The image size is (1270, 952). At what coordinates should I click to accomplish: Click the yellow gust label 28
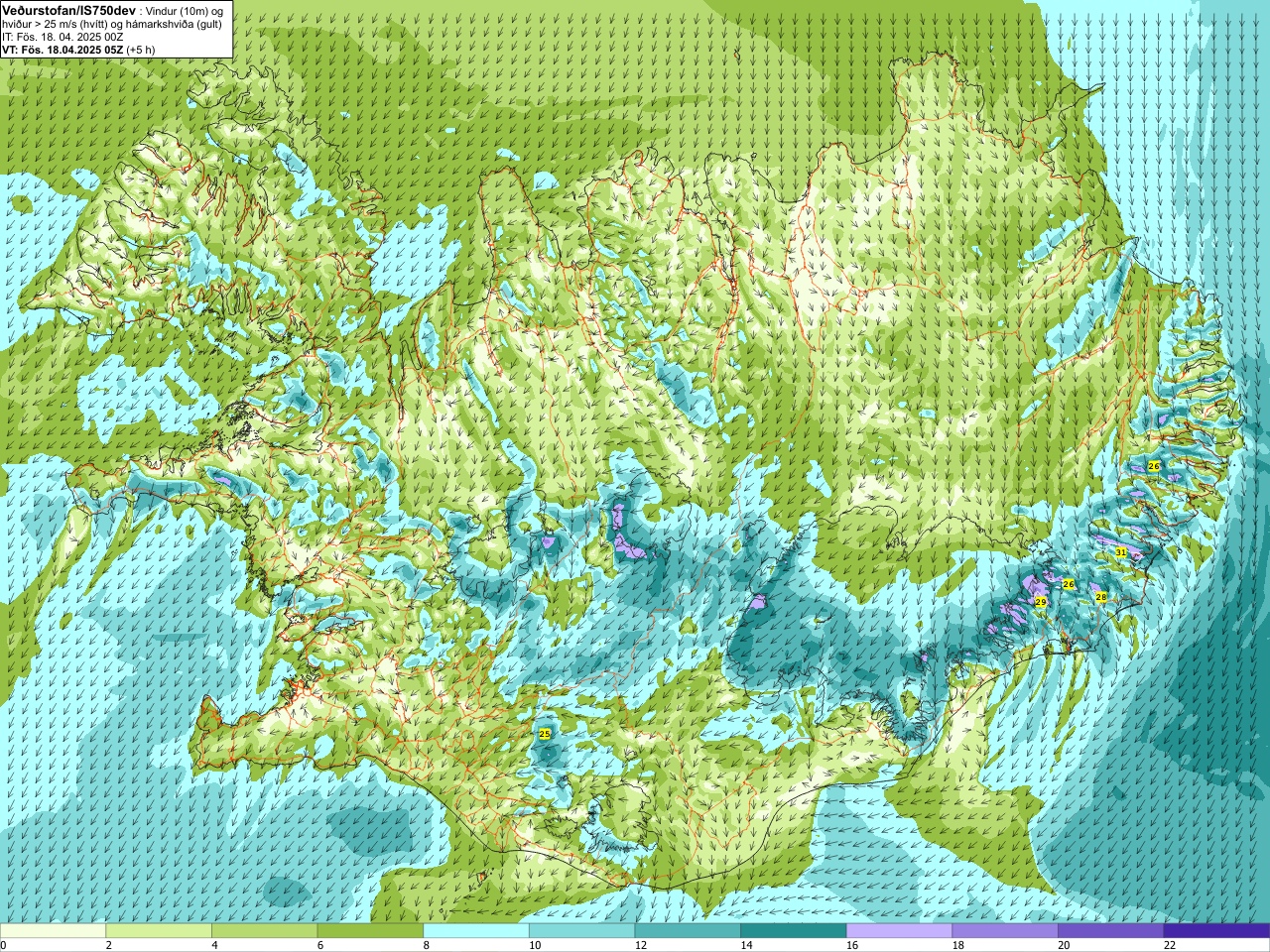(x=1100, y=597)
